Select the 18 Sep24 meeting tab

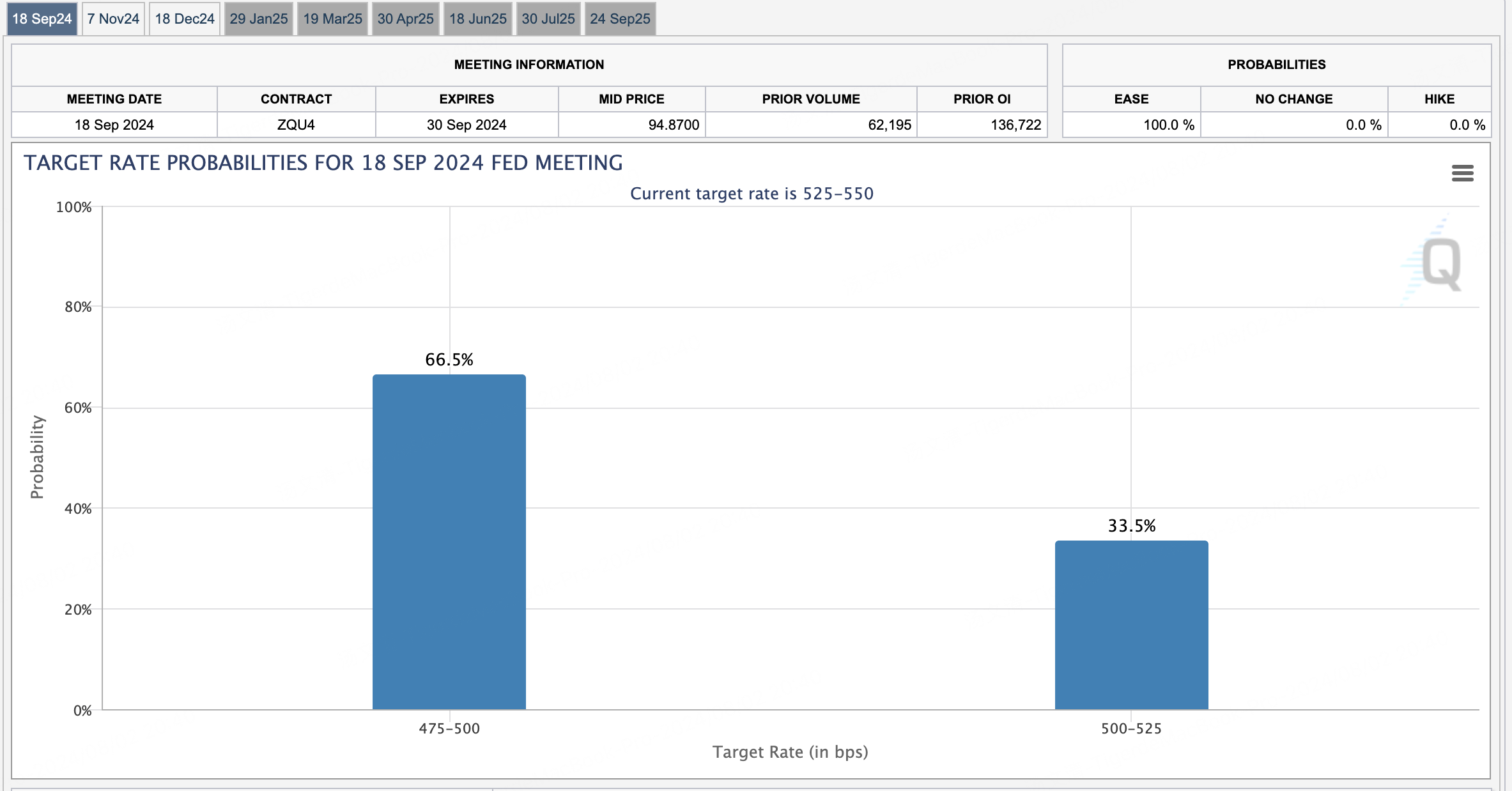click(42, 19)
